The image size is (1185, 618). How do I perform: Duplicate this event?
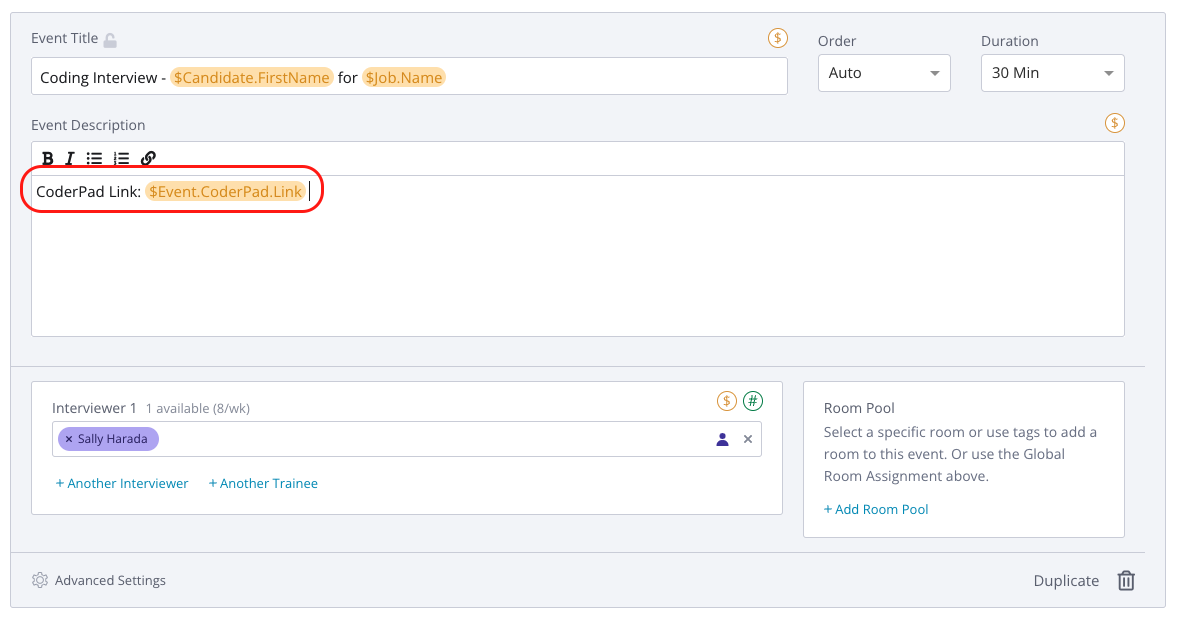pyautogui.click(x=1066, y=580)
